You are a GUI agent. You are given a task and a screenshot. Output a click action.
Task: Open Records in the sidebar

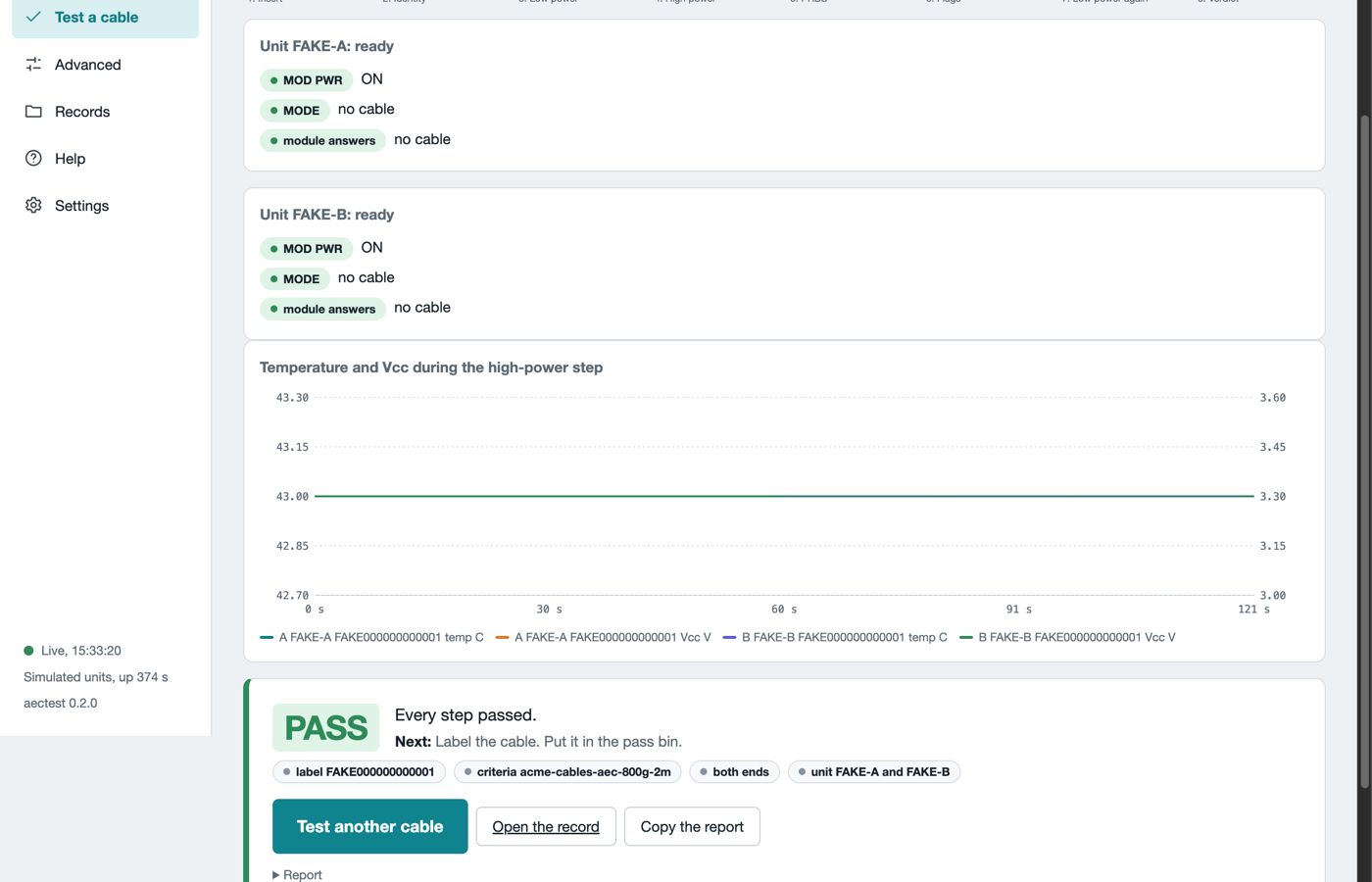105,111
